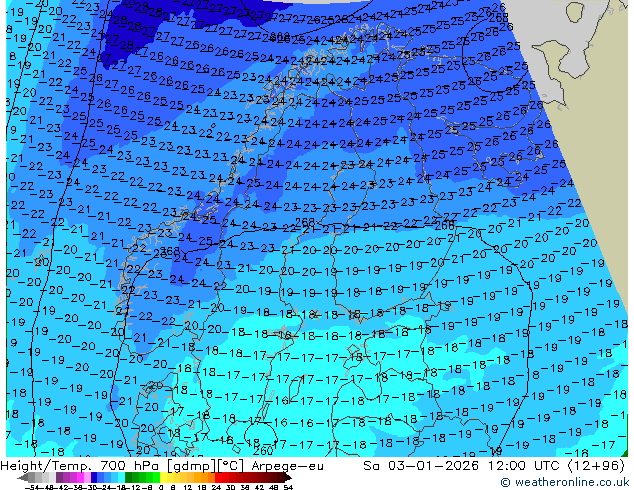634x490 pixels.
Task: Click the forecast date 'Sa 03-01-2026'
Action: click(421, 466)
